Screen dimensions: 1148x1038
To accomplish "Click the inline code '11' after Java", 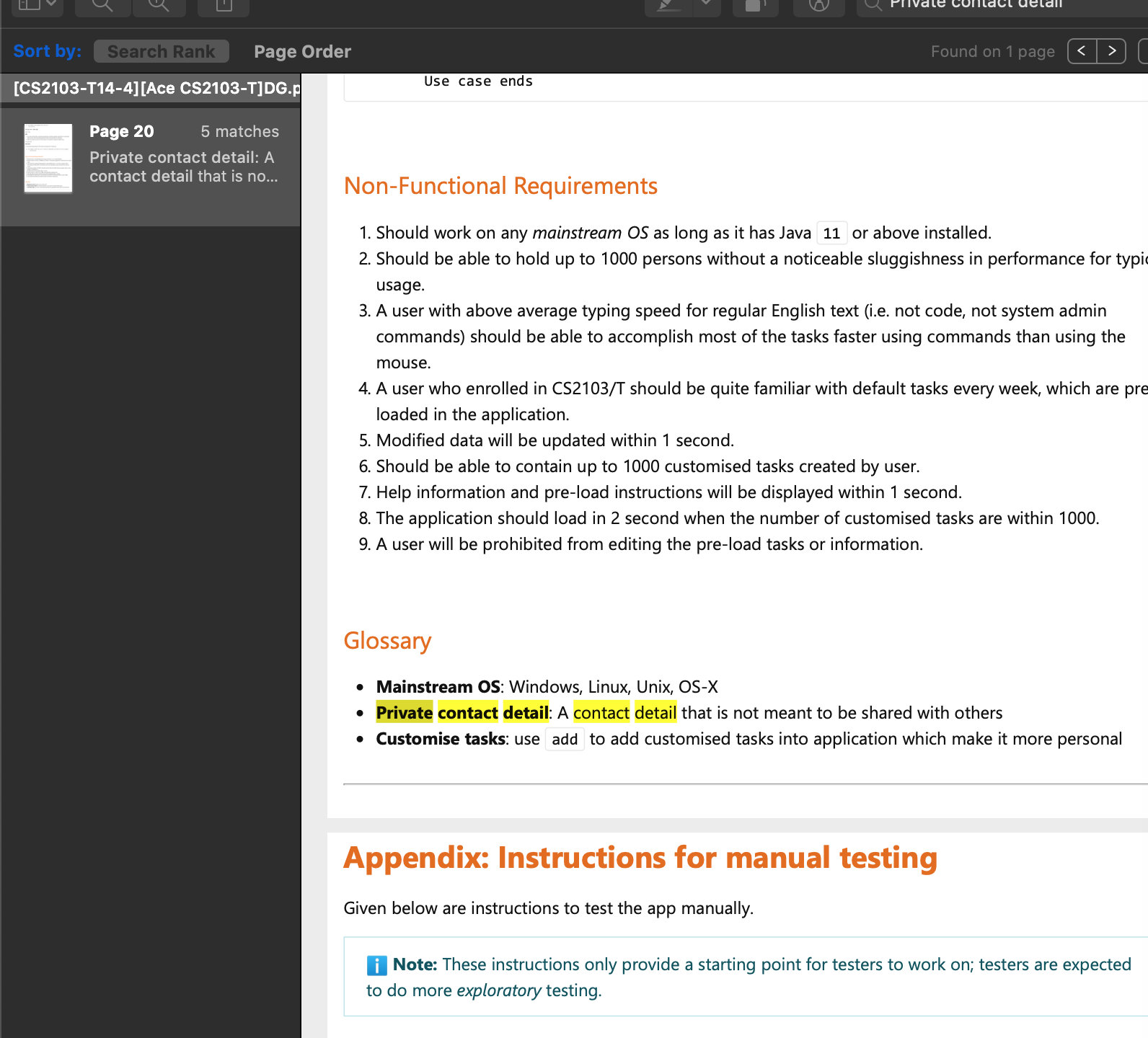I will pos(831,234).
